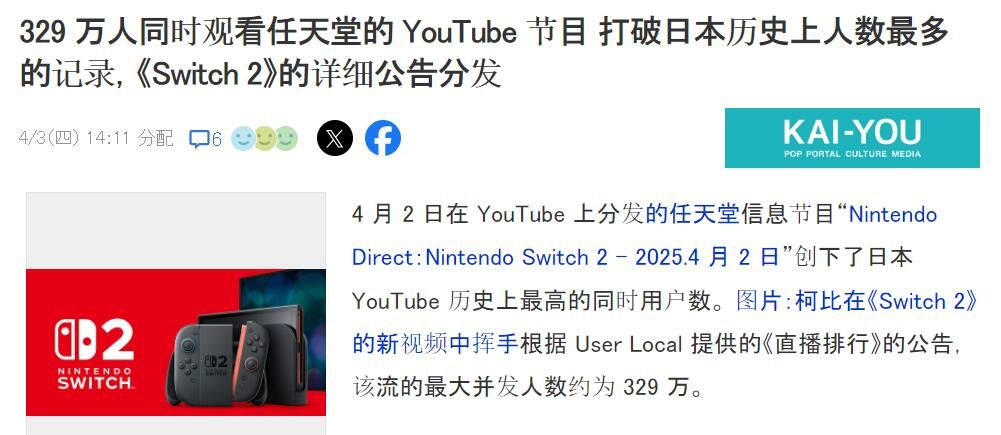1001x435 pixels.
Task: Open the "Nintendo" link ending the first line
Action: click(892, 214)
